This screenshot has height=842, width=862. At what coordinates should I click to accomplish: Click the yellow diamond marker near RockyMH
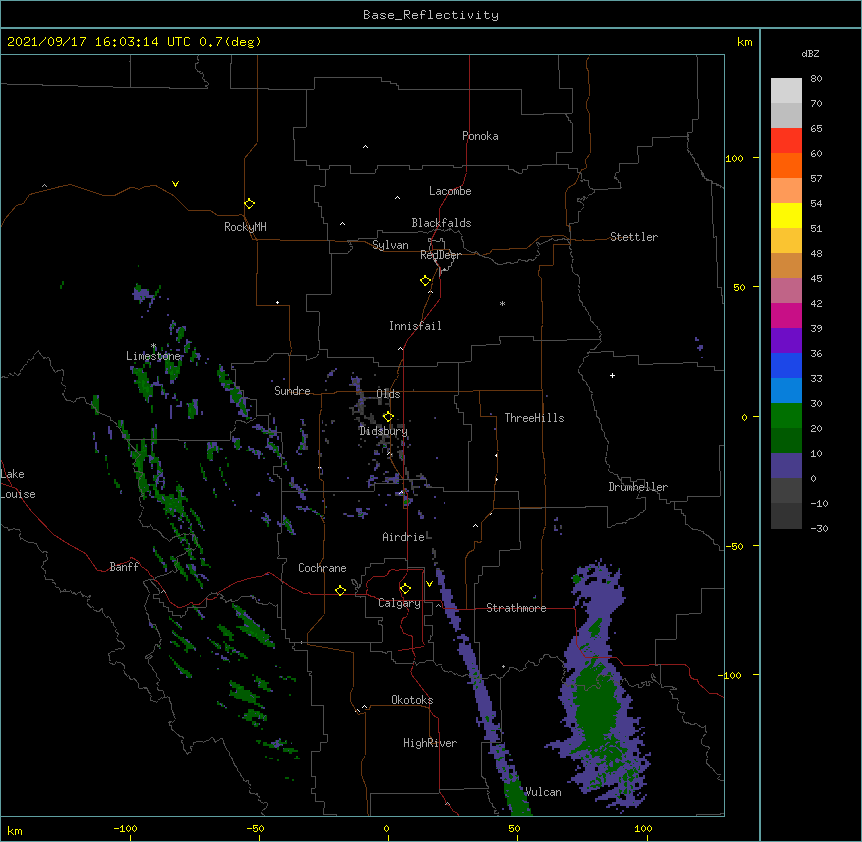(x=249, y=204)
